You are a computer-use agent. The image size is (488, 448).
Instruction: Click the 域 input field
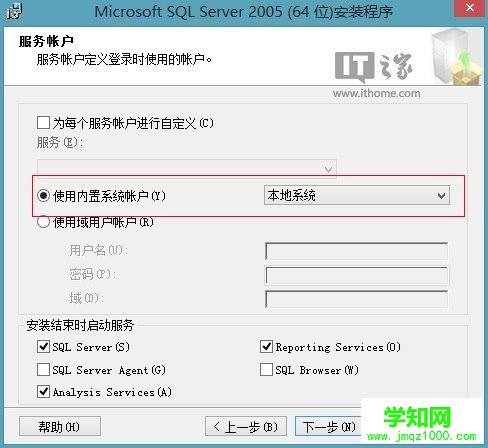(x=357, y=299)
